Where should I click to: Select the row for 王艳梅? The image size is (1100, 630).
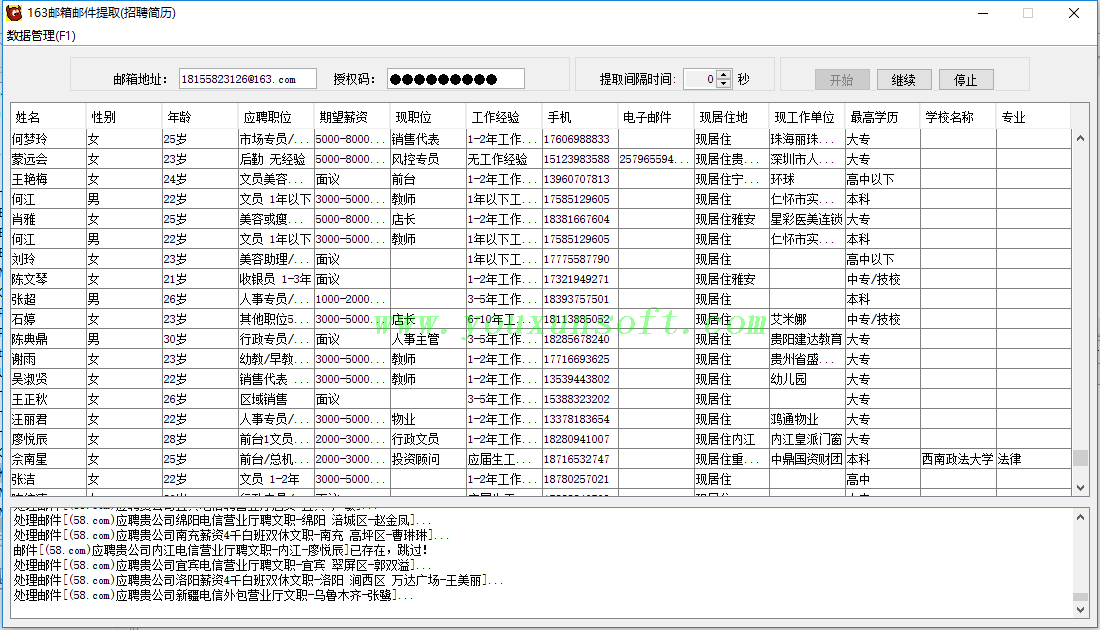[x=540, y=179]
